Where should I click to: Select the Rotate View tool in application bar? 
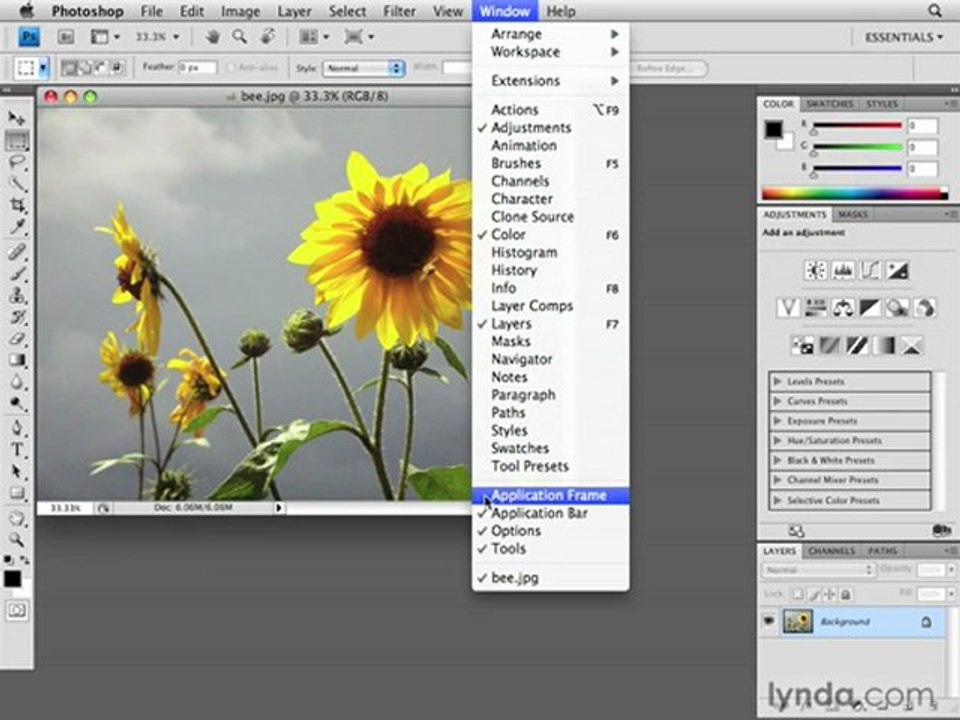[x=267, y=37]
